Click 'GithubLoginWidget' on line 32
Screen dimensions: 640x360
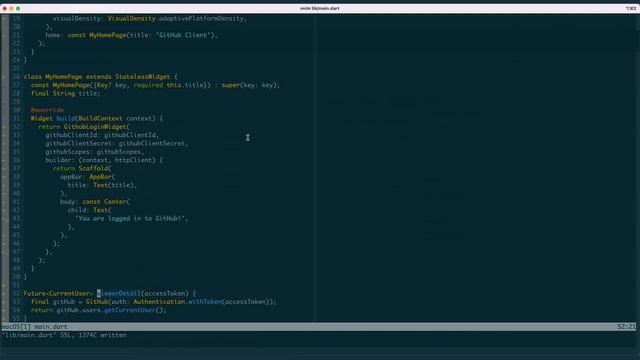95,127
